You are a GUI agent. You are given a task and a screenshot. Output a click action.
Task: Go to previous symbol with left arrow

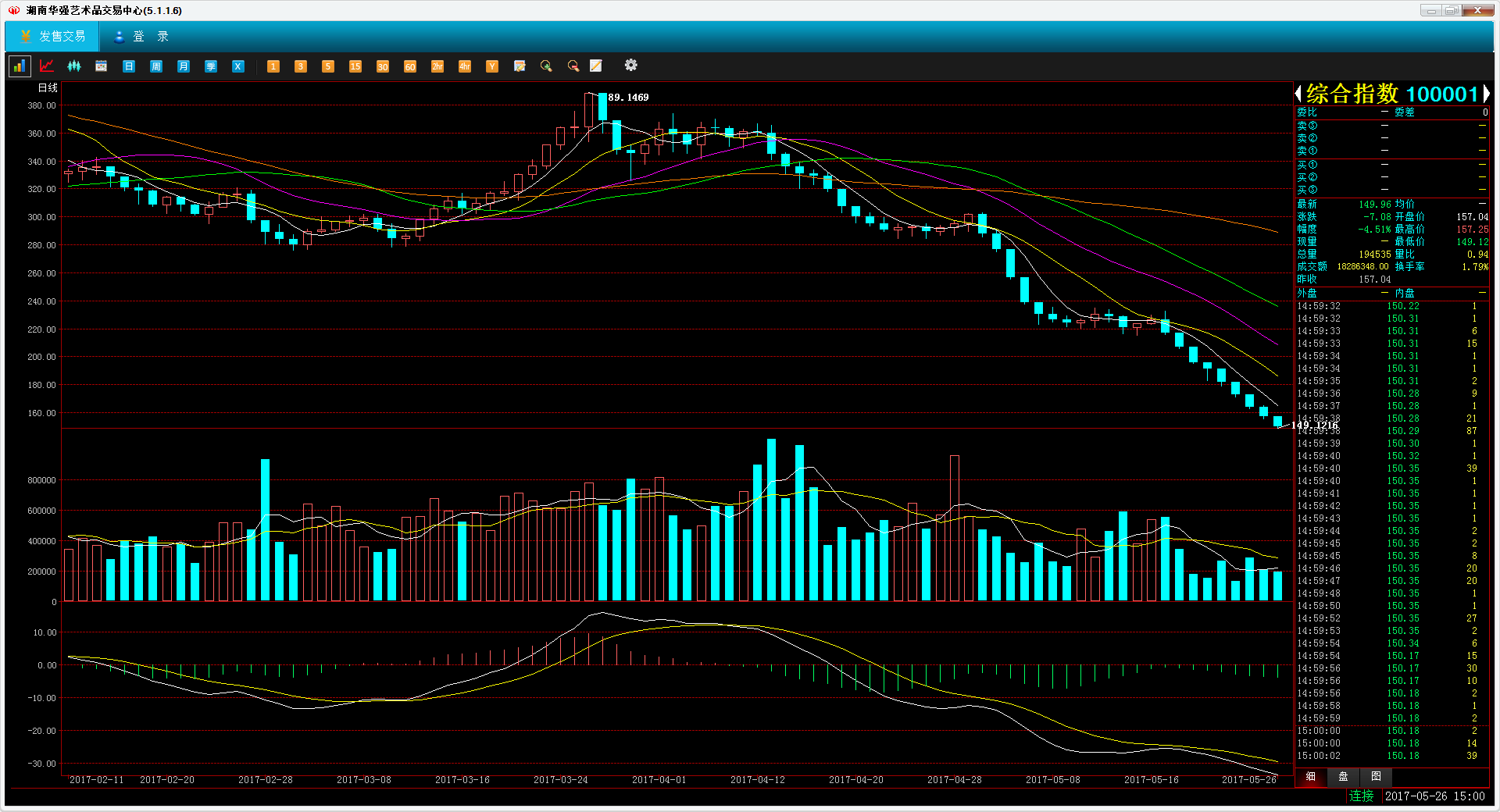(x=1298, y=94)
